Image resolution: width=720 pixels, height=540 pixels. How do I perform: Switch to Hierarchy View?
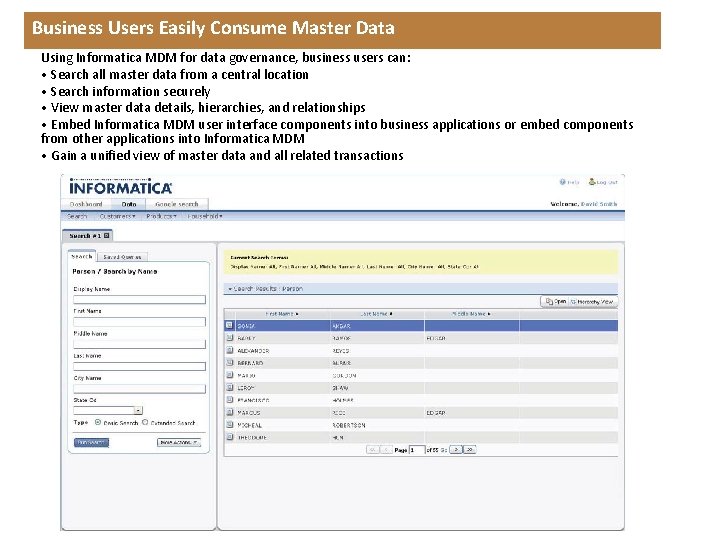pos(592,302)
